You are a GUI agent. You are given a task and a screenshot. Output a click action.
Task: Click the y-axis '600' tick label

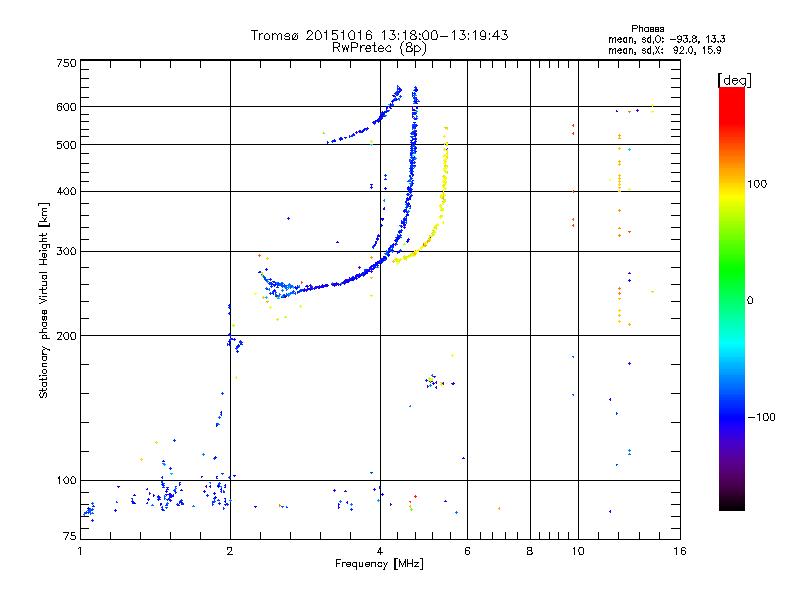point(67,107)
